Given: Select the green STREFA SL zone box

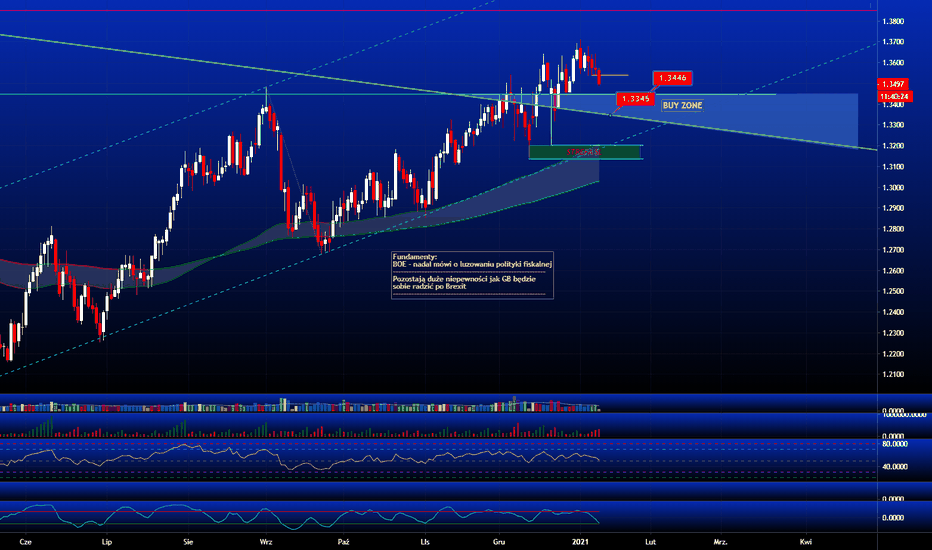Looking at the screenshot, I should 585,152.
